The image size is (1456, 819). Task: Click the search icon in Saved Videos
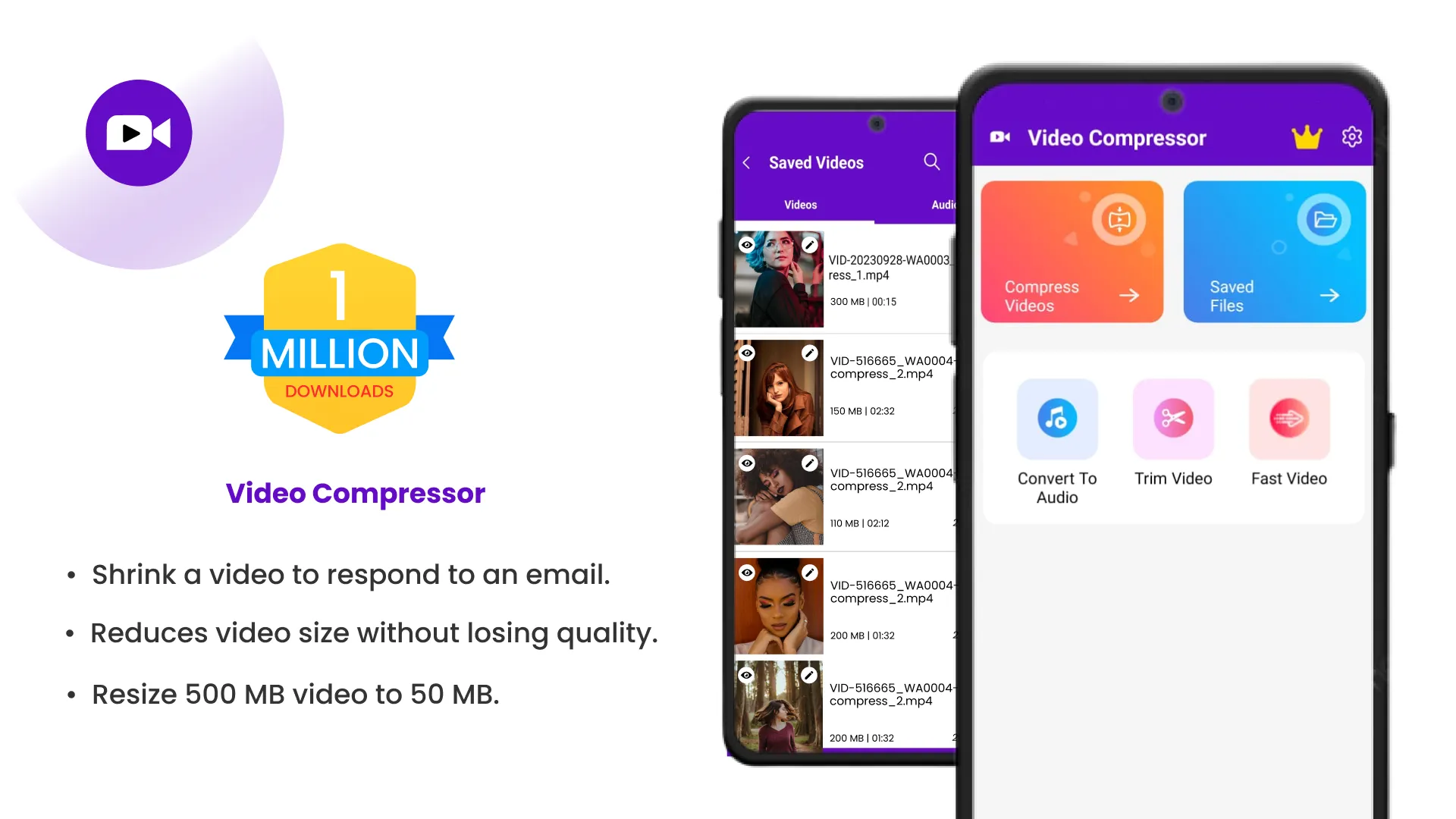coord(931,163)
